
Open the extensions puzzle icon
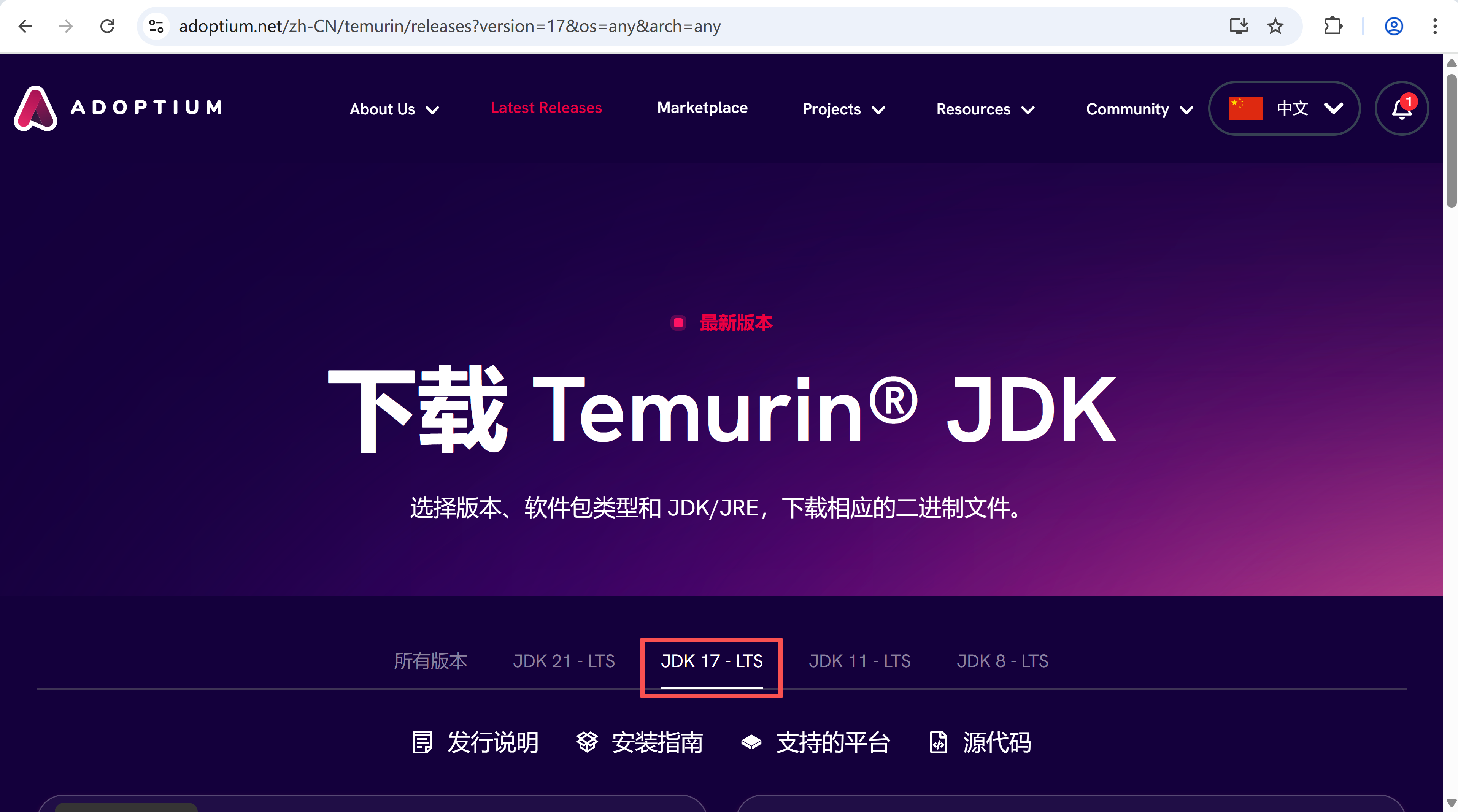click(1333, 26)
